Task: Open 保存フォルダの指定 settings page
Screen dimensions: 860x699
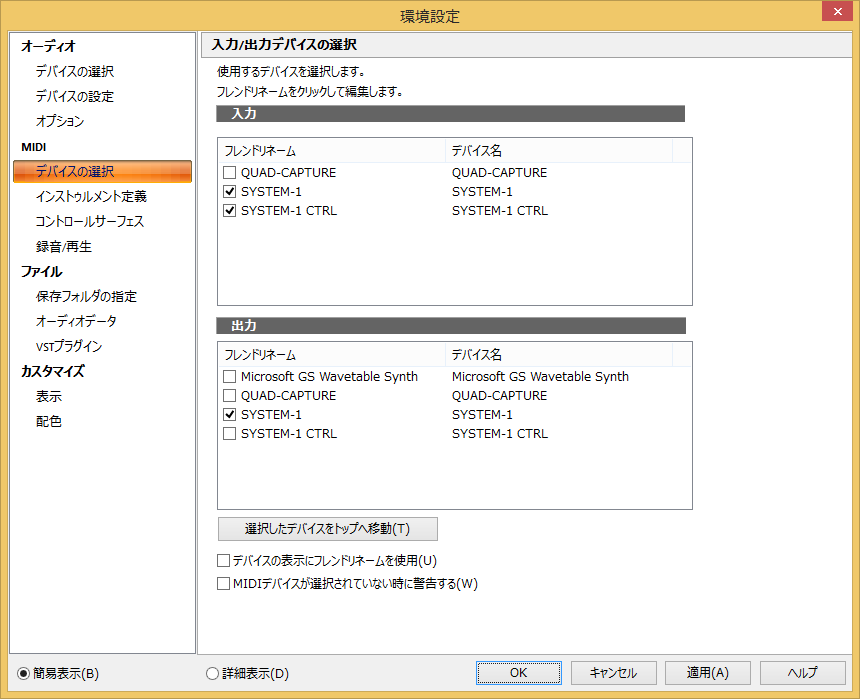Action: click(86, 296)
